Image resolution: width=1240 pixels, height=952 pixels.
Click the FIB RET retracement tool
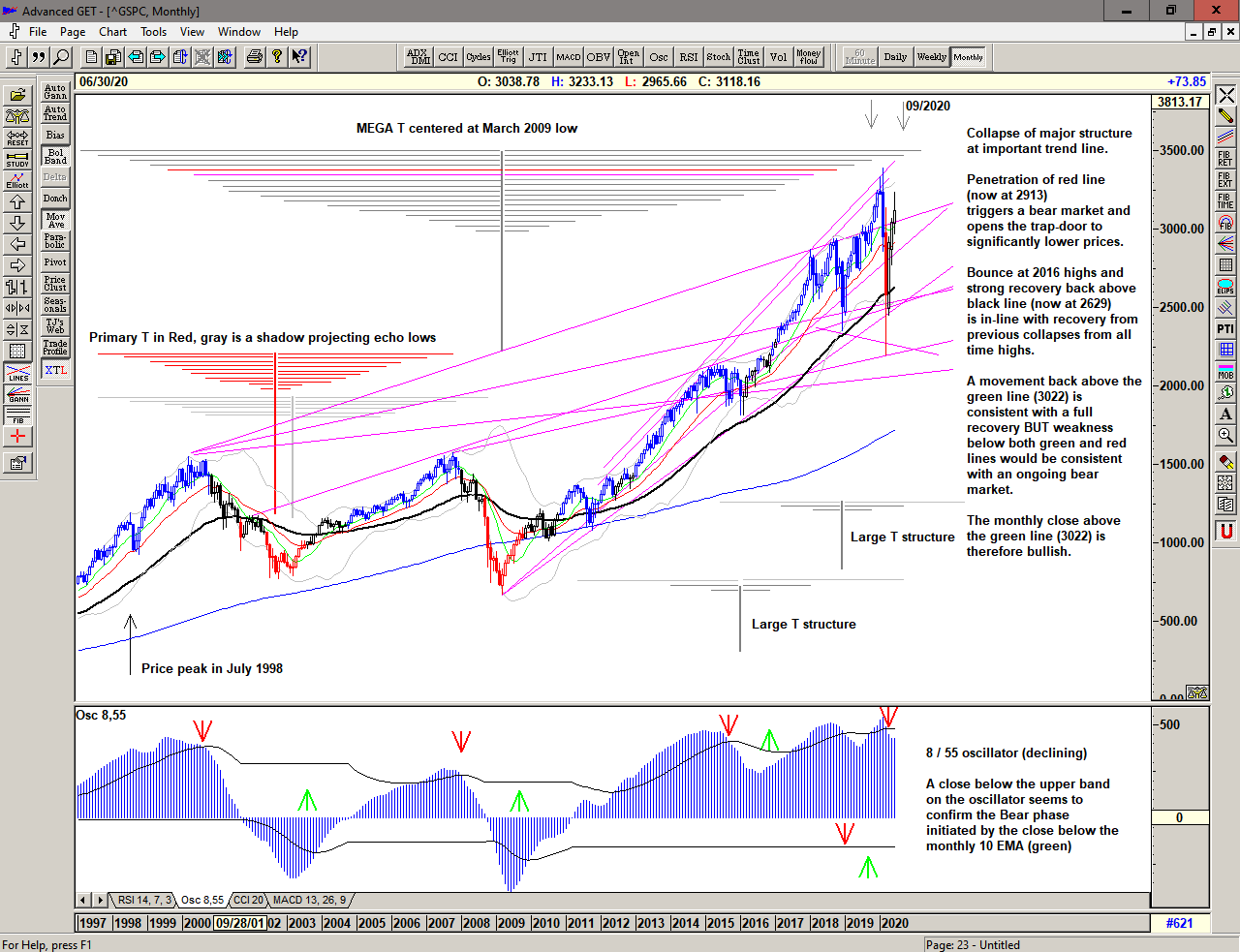pos(1225,158)
